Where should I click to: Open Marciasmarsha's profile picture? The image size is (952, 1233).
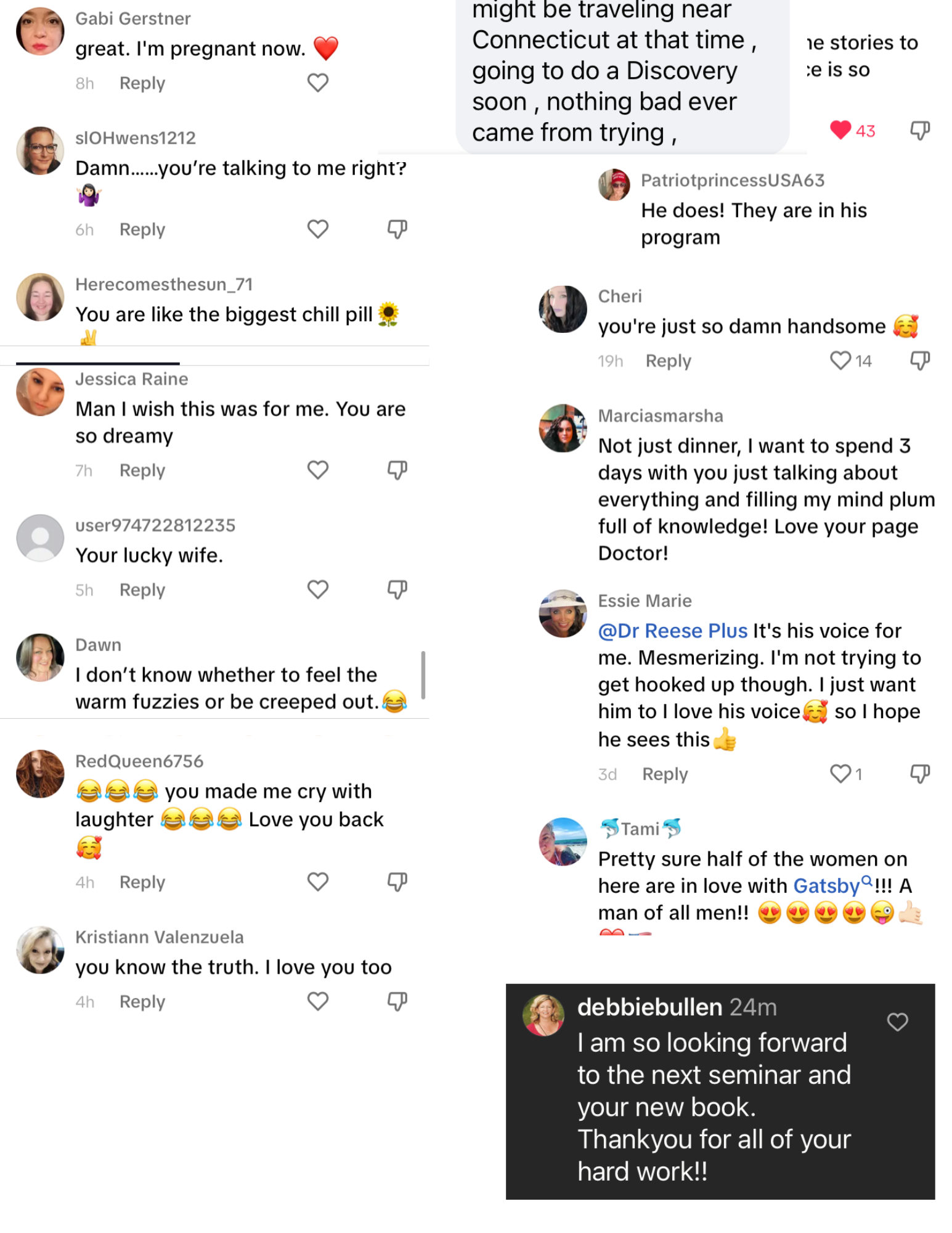[x=563, y=428]
